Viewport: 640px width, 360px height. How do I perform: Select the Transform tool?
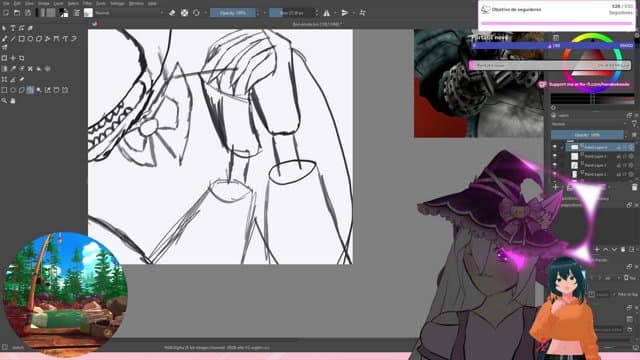[x=4, y=58]
